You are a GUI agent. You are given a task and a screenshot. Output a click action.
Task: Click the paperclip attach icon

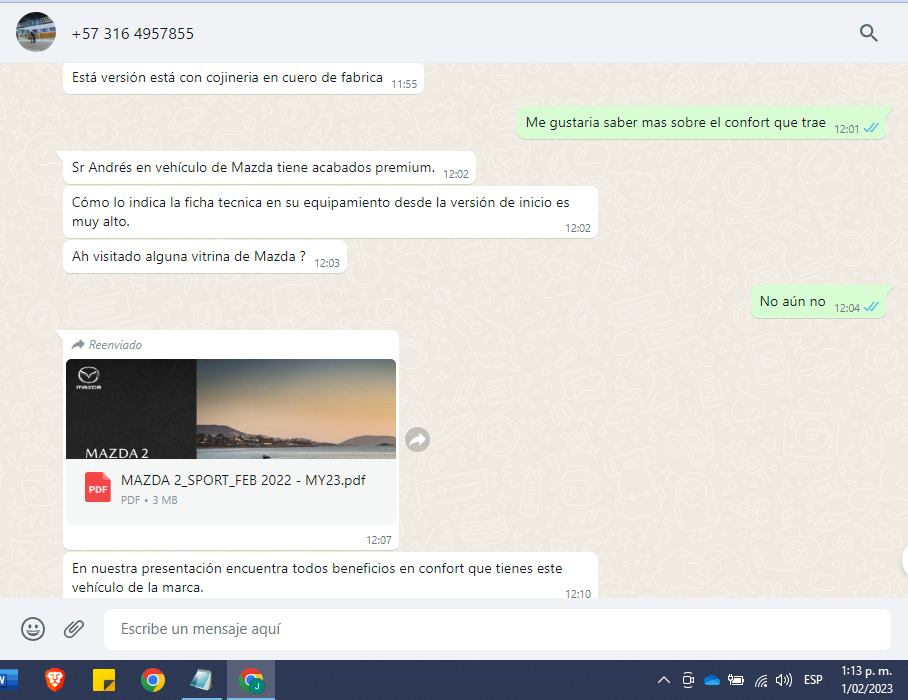point(73,629)
